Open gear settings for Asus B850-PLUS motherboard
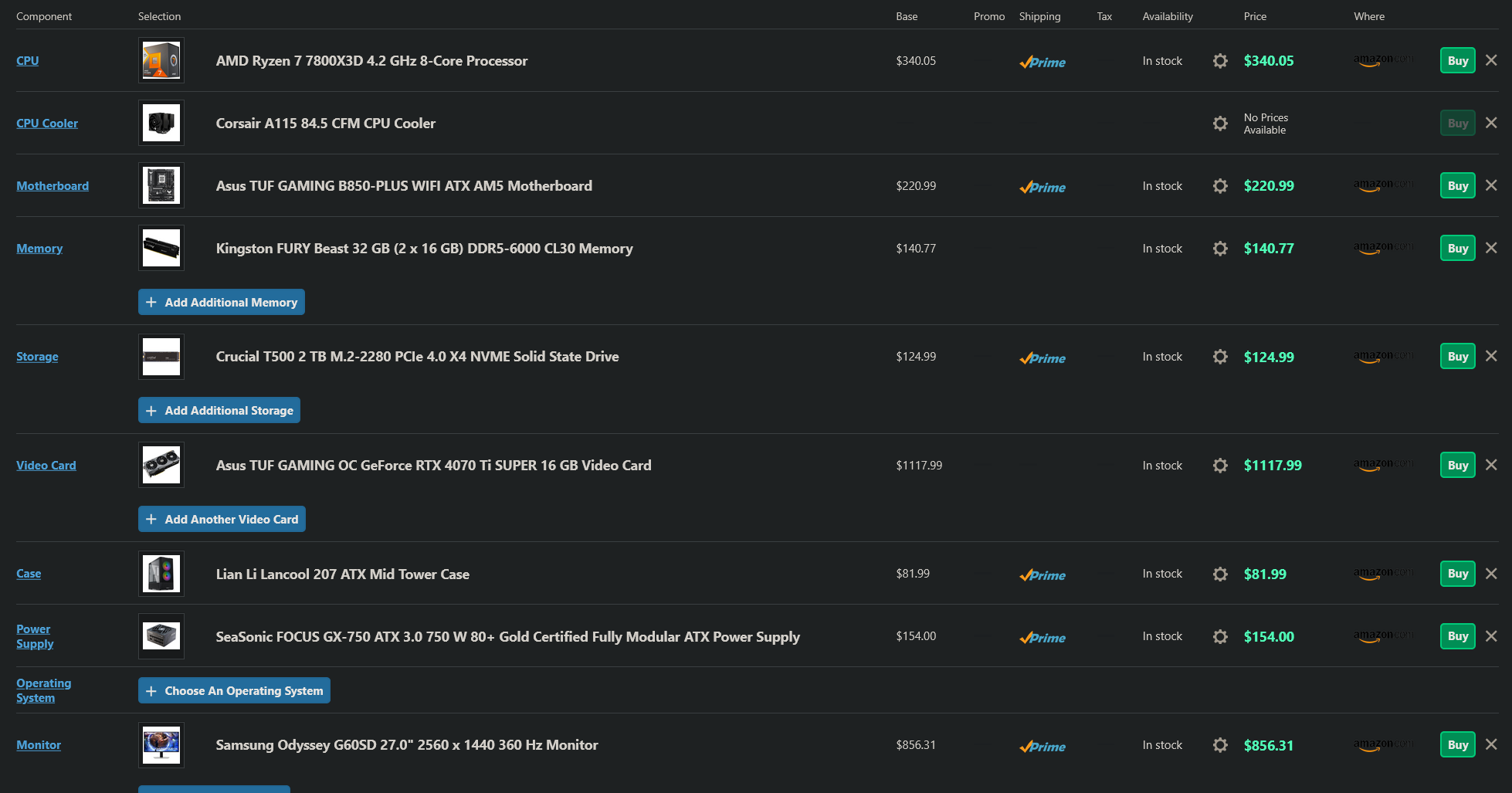 1220,186
